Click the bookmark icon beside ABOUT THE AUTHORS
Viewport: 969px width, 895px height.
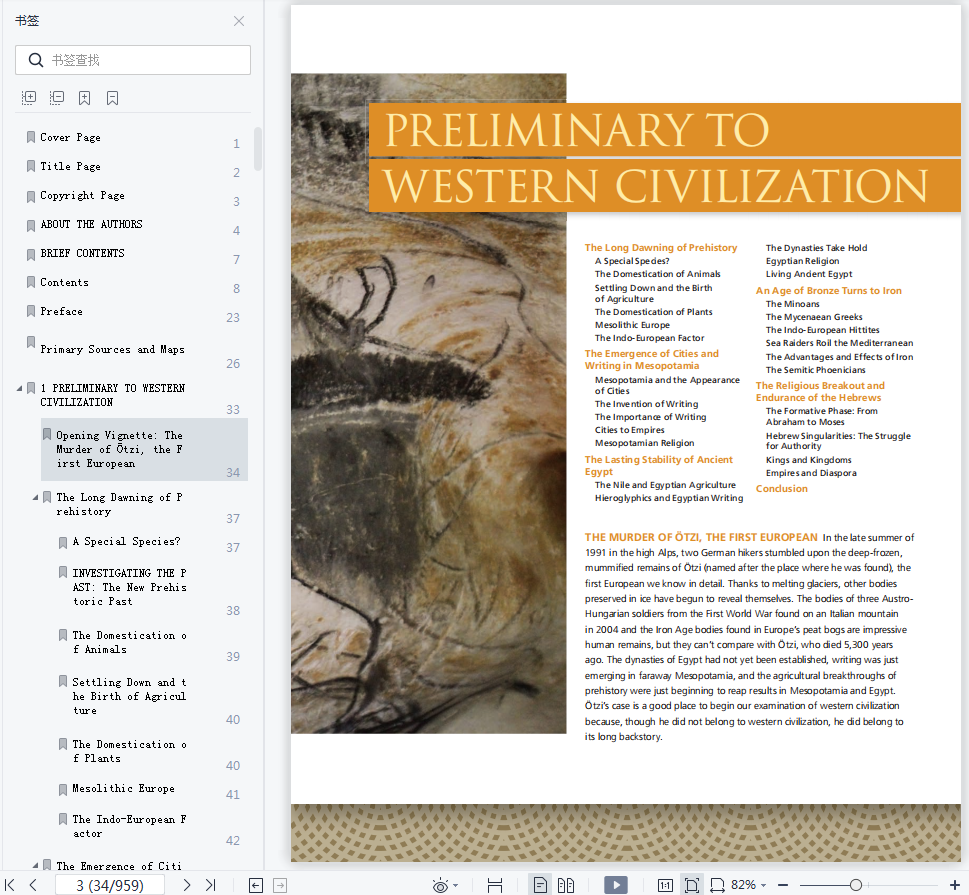click(31, 226)
